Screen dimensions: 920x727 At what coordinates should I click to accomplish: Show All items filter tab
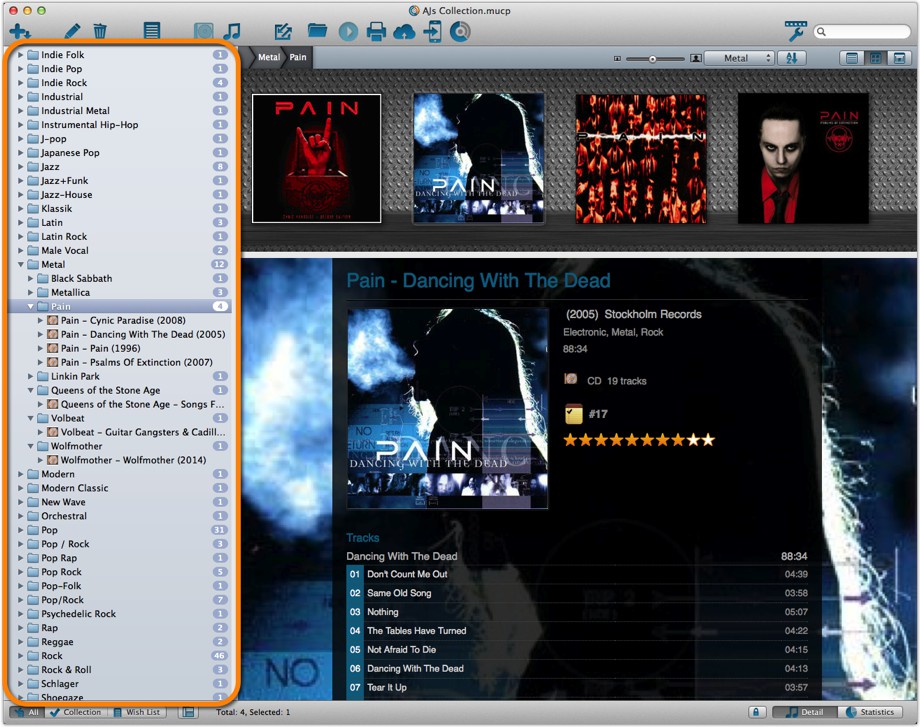coord(27,712)
